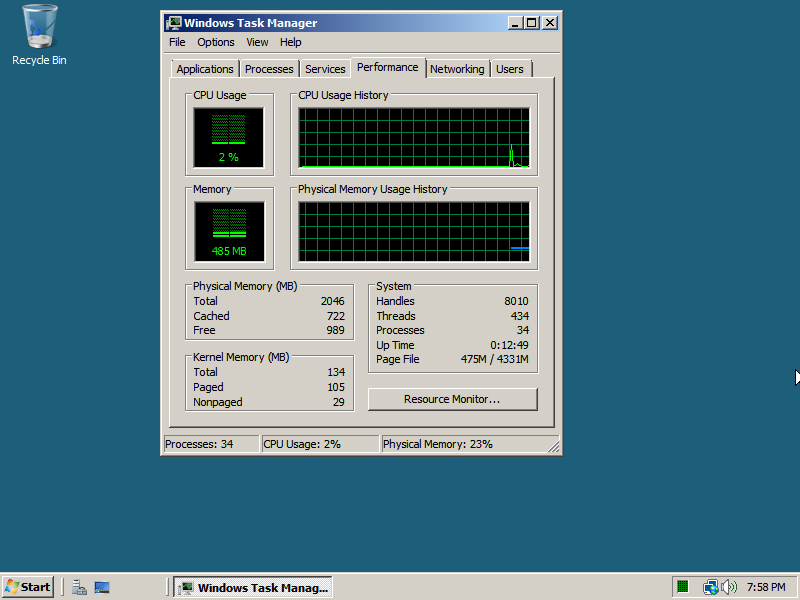Image resolution: width=800 pixels, height=600 pixels.
Task: Open the File menu
Action: coord(177,42)
